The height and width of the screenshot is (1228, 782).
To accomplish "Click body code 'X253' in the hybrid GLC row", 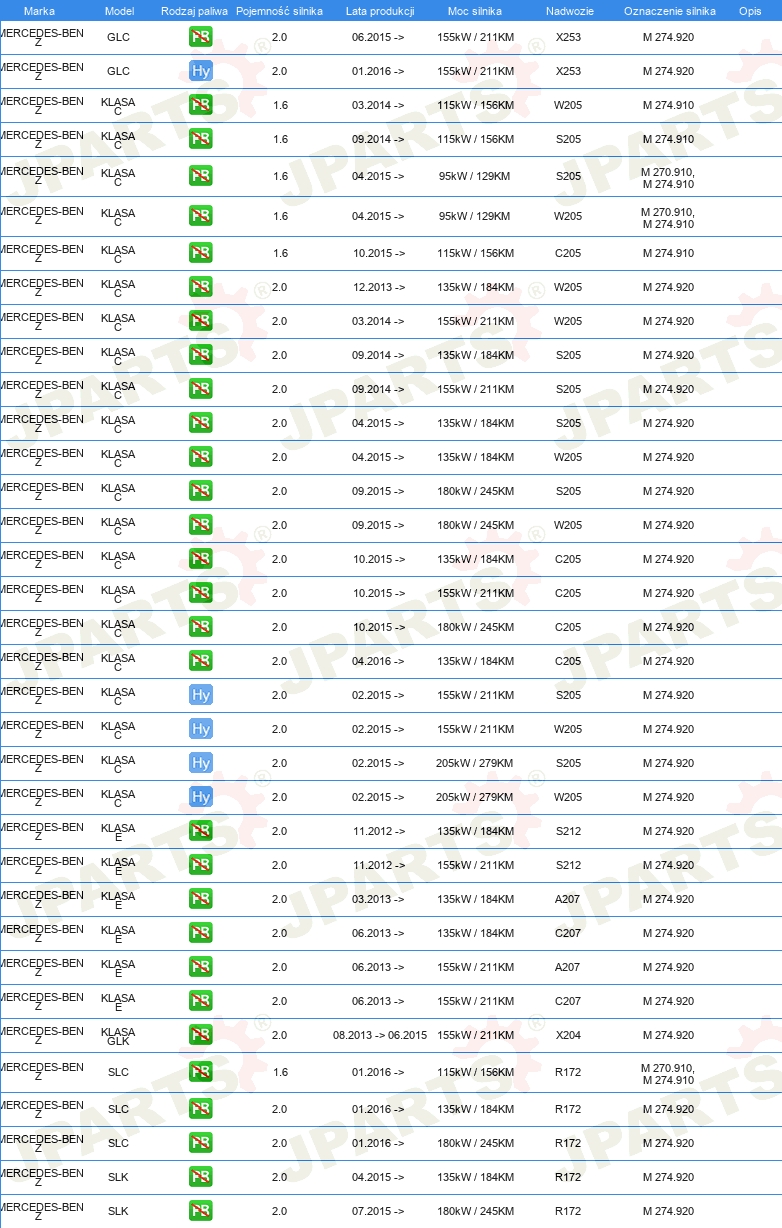I will tap(568, 72).
